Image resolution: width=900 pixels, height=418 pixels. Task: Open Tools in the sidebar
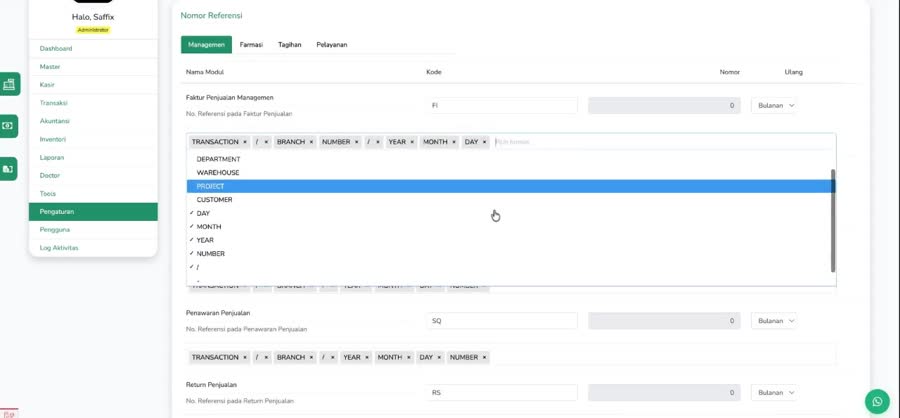click(93, 193)
